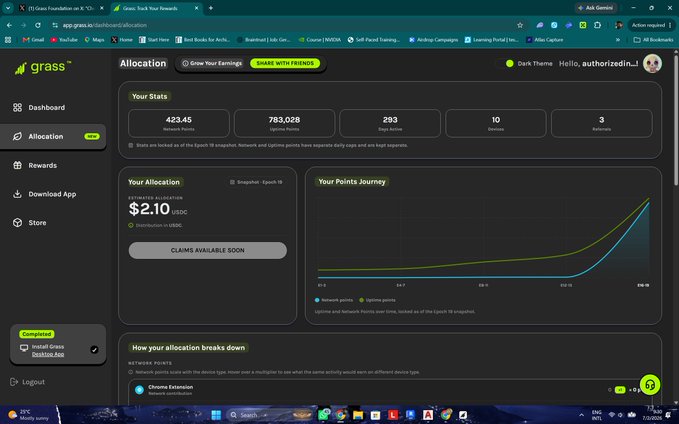Bookmark this page with the star

[x=520, y=26]
